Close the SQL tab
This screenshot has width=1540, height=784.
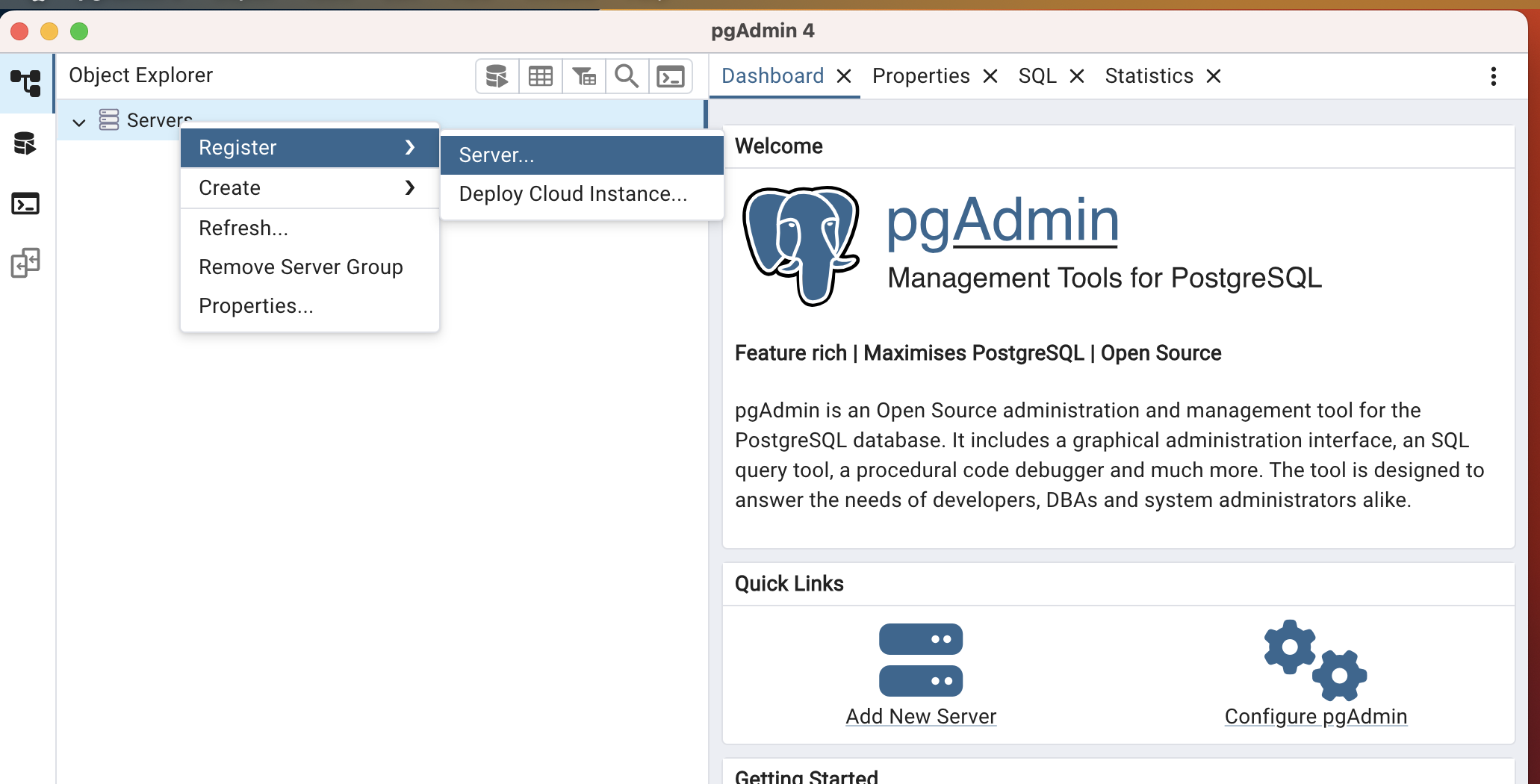[1077, 76]
